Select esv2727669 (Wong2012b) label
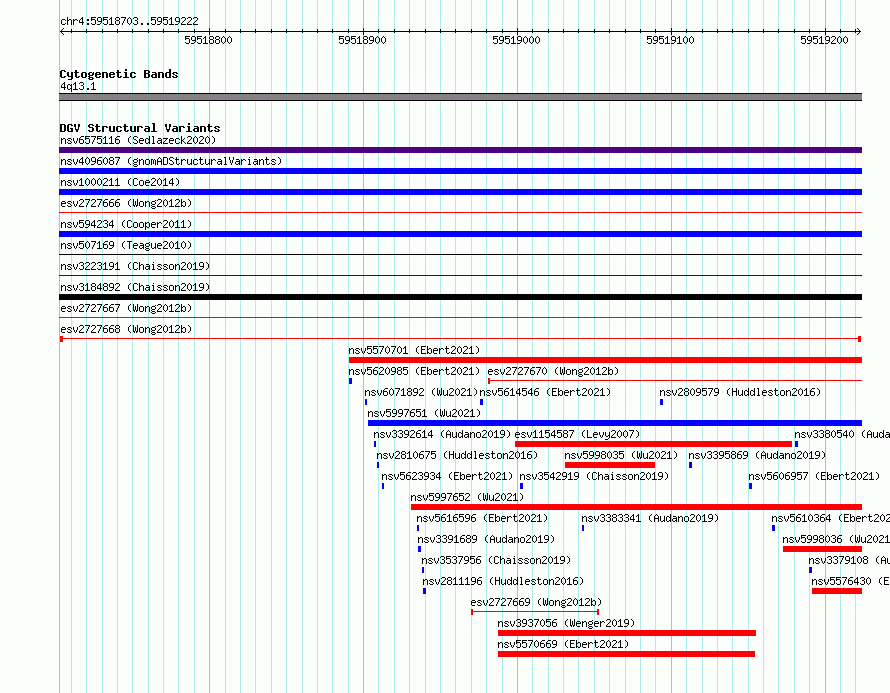Screen dimensions: 890x693 536,602
